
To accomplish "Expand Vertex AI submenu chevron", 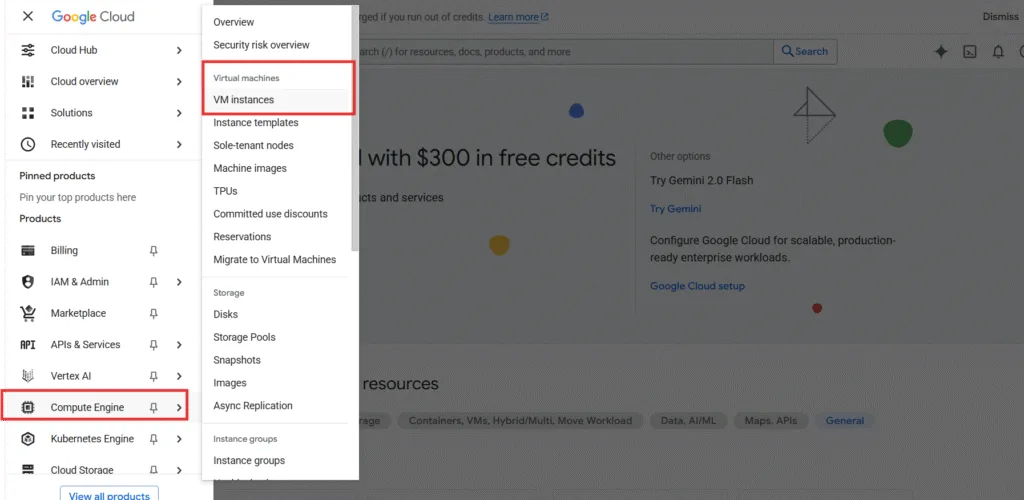I will [x=179, y=376].
